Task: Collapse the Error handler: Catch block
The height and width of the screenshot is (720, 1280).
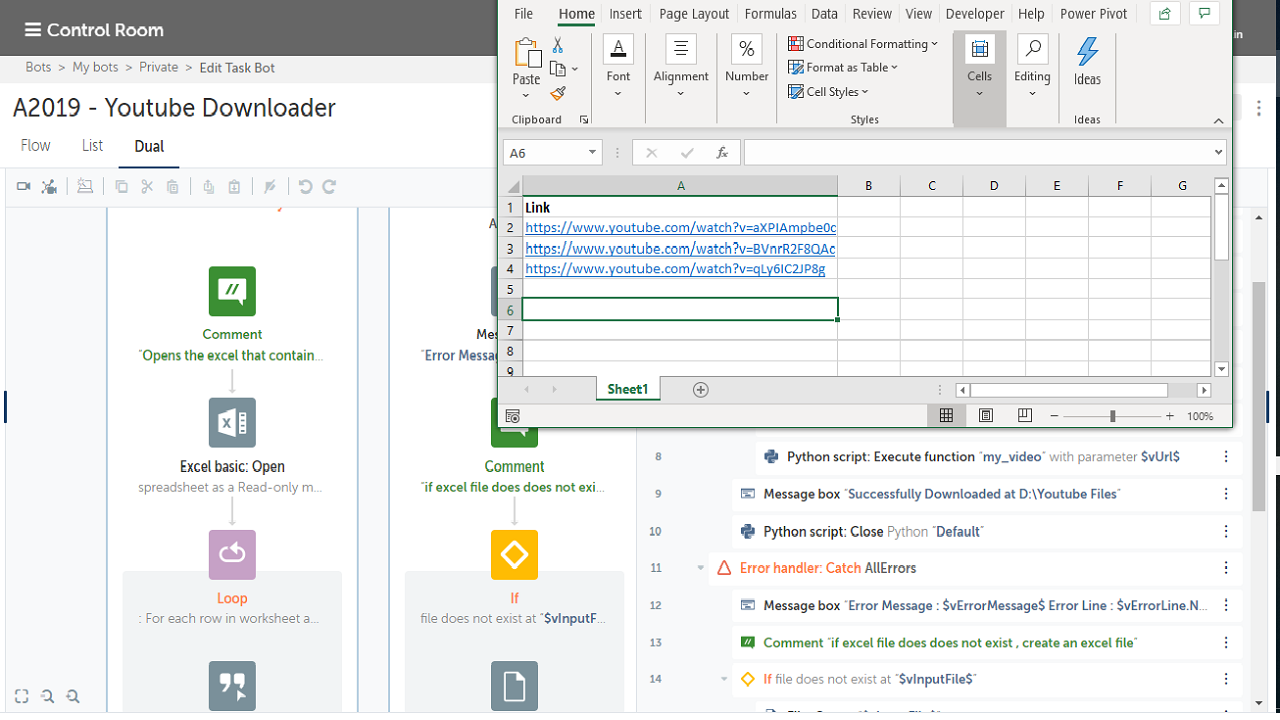Action: [x=700, y=568]
